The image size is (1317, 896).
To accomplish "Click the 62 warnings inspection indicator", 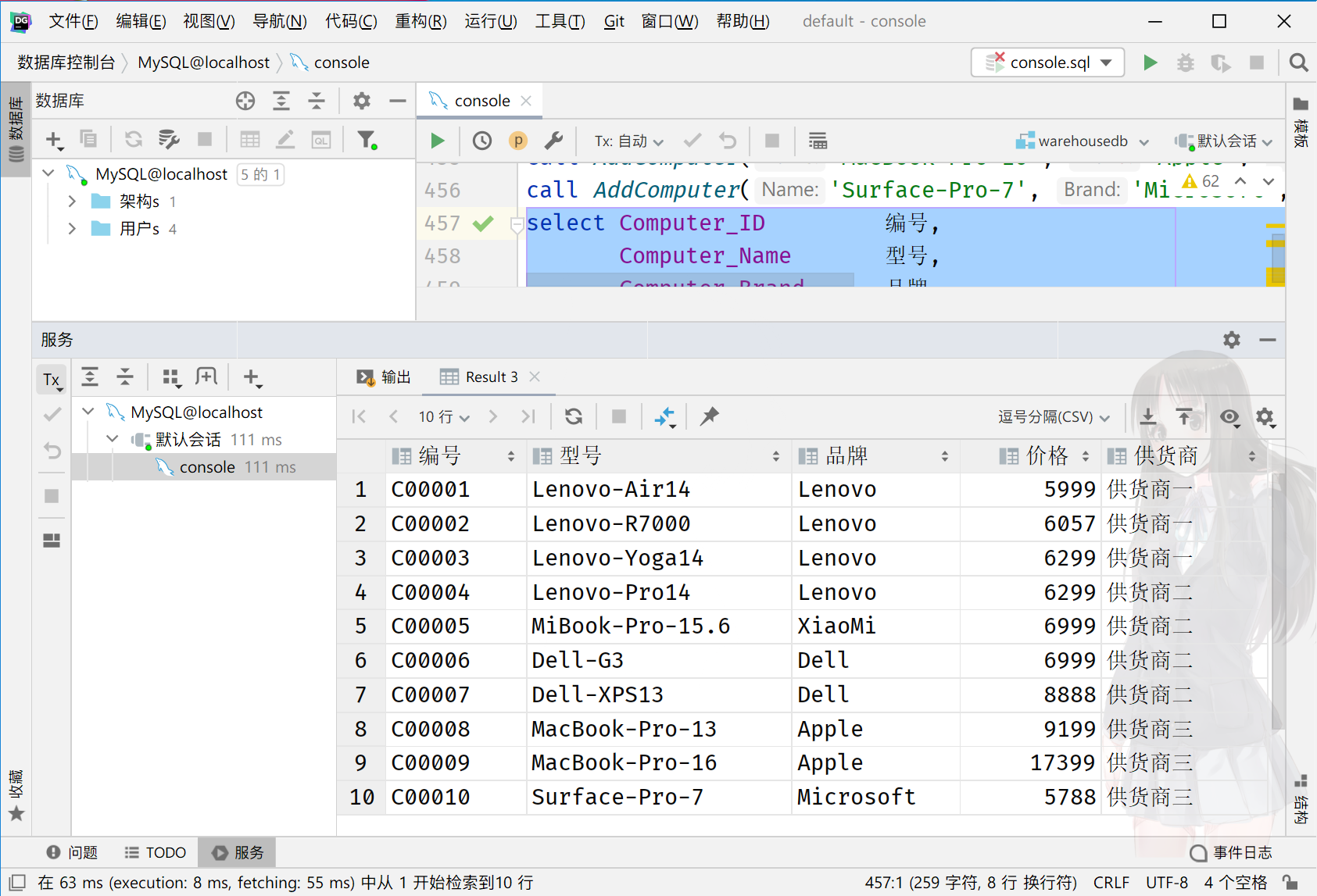I will 1201,181.
